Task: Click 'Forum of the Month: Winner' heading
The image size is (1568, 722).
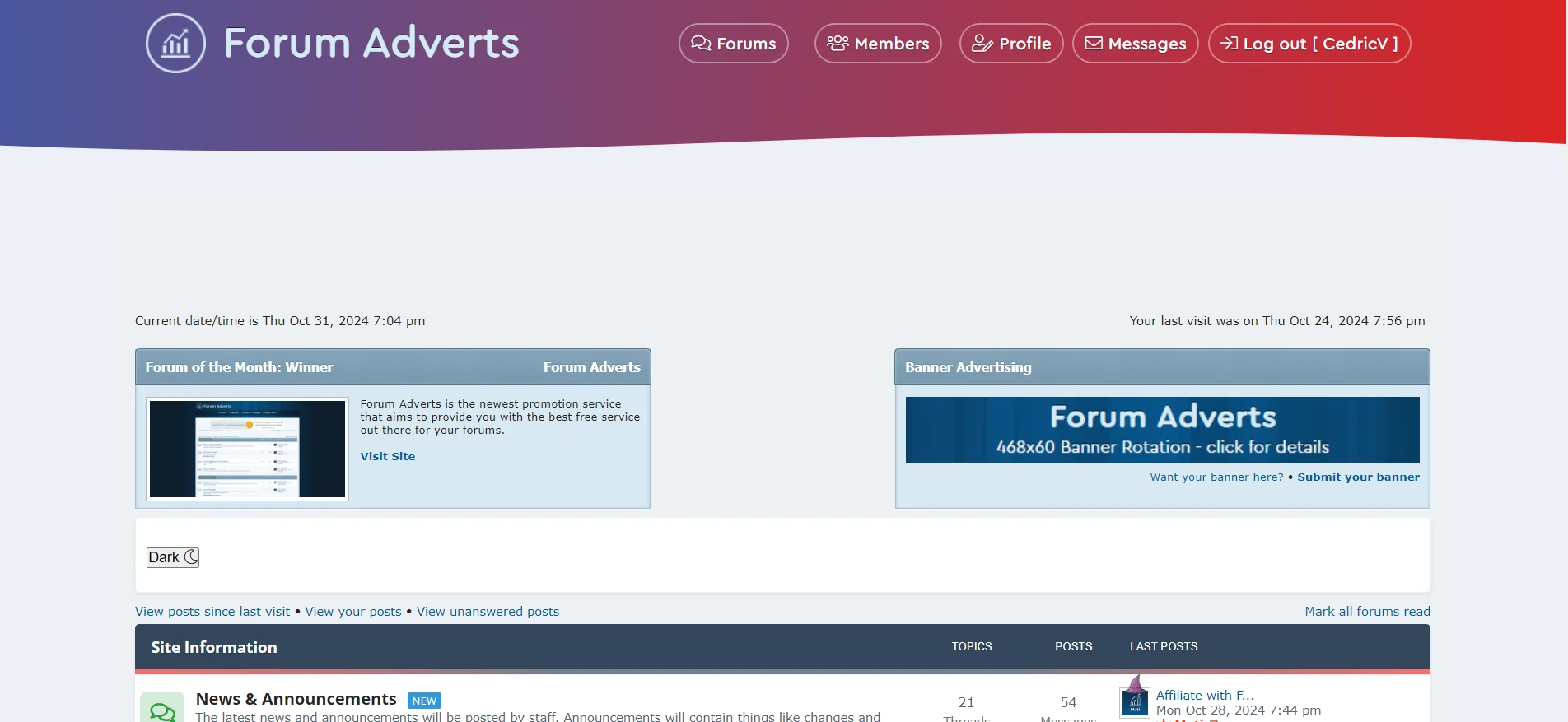Action: [x=239, y=367]
